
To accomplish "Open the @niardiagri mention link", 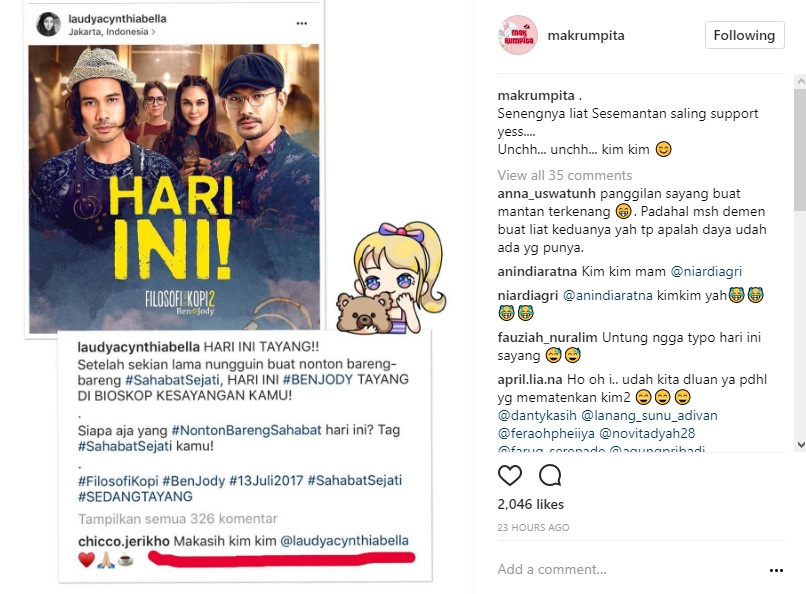I will [x=706, y=271].
